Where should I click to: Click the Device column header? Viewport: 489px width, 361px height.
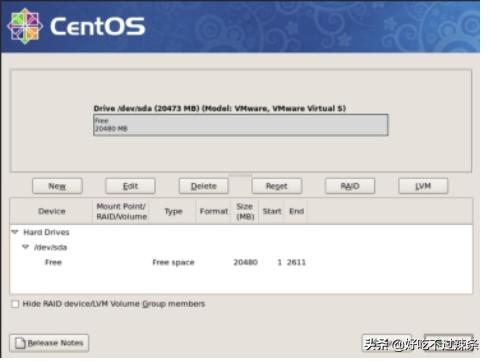tap(52, 211)
